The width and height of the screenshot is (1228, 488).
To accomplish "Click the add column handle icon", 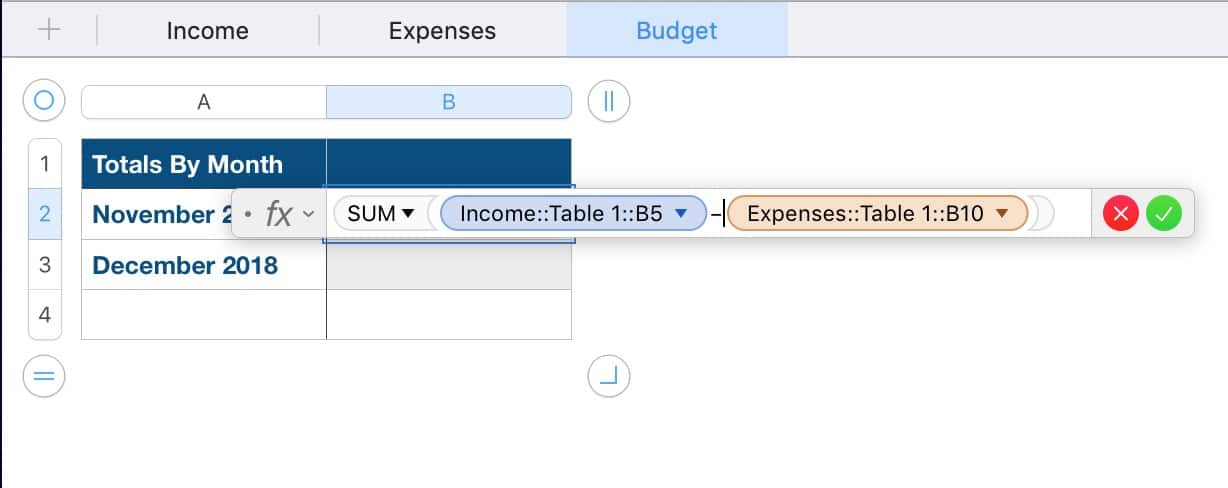I will coord(609,101).
